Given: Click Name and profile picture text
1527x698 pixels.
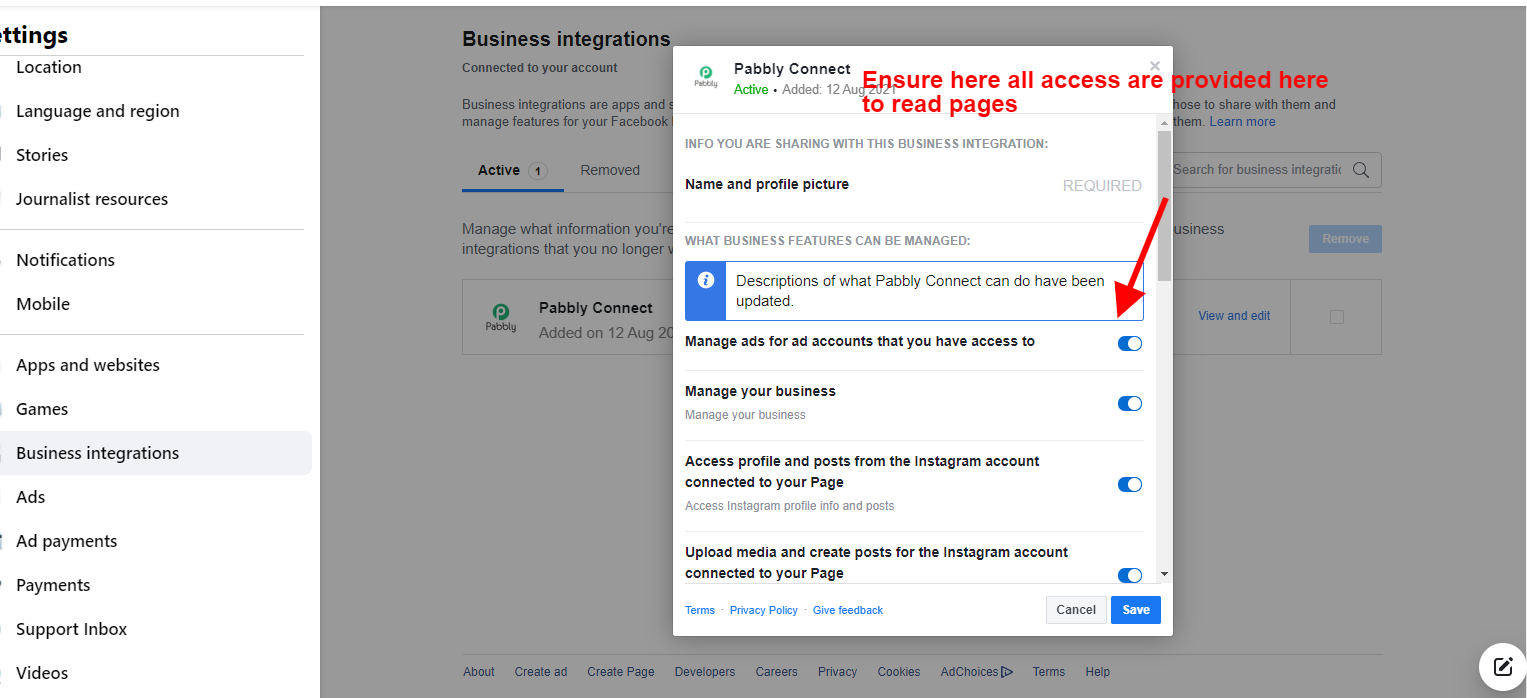Looking at the screenshot, I should [767, 184].
